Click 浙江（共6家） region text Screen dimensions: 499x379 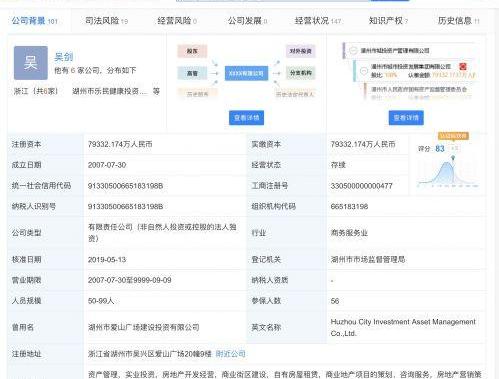coord(36,91)
